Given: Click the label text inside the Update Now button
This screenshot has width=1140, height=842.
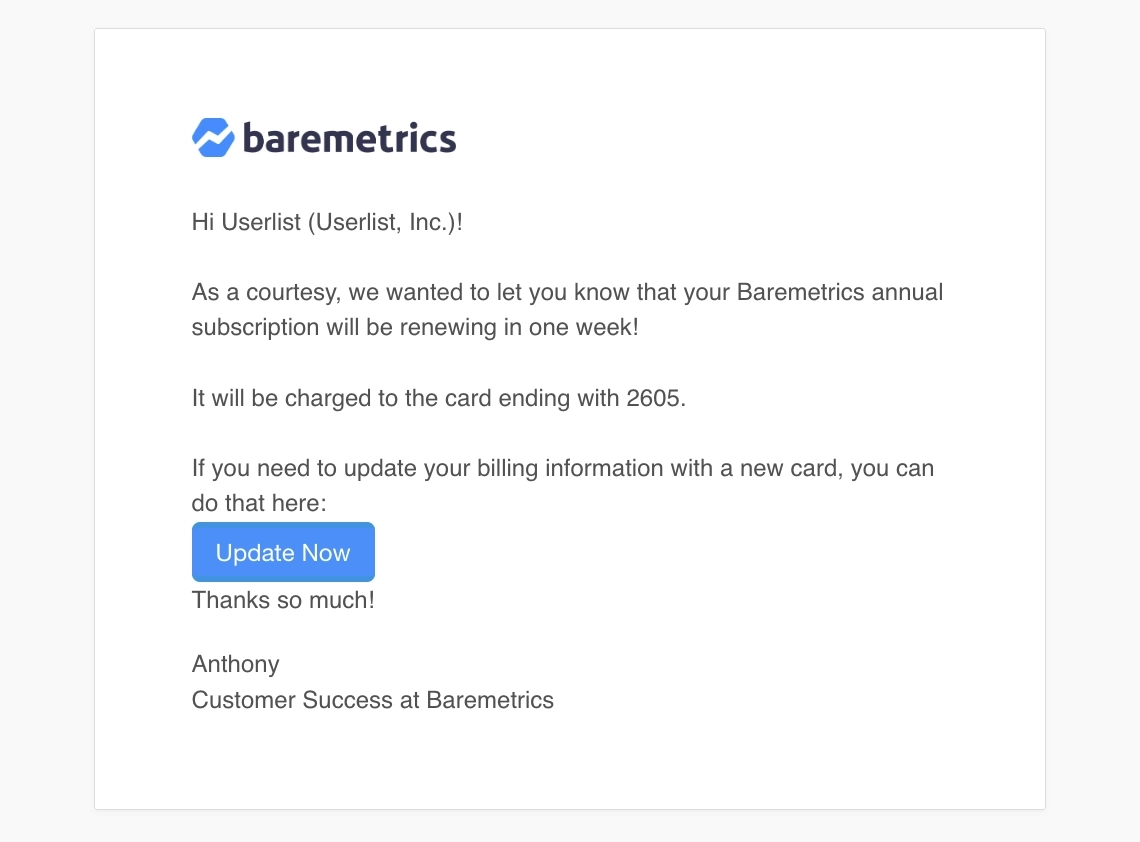Looking at the screenshot, I should pyautogui.click(x=283, y=551).
